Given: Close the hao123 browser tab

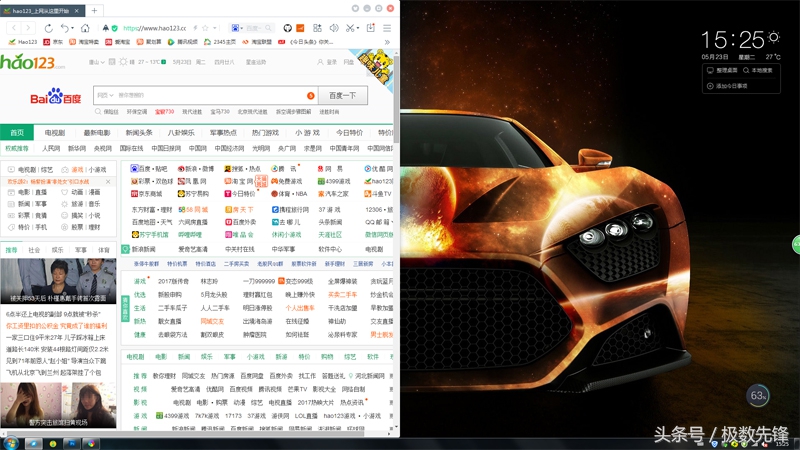Looking at the screenshot, I should 77,11.
